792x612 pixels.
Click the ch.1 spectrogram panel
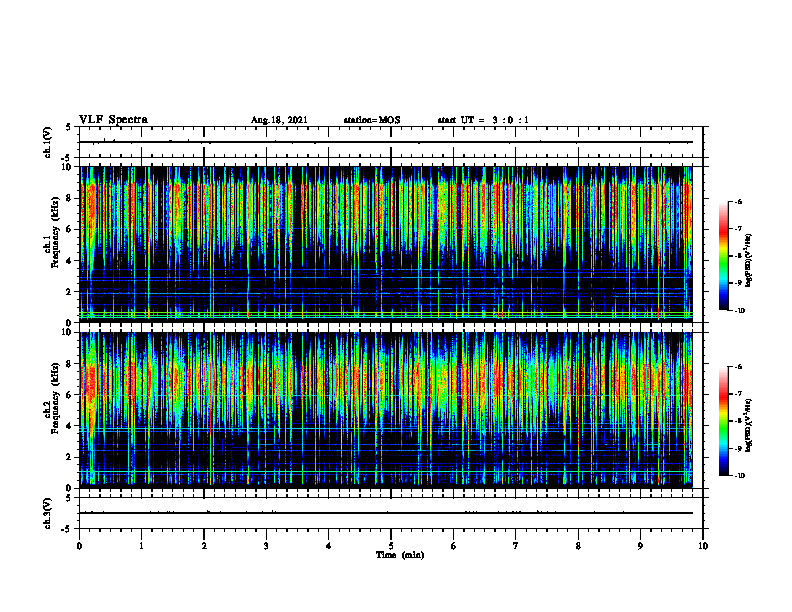click(x=386, y=244)
